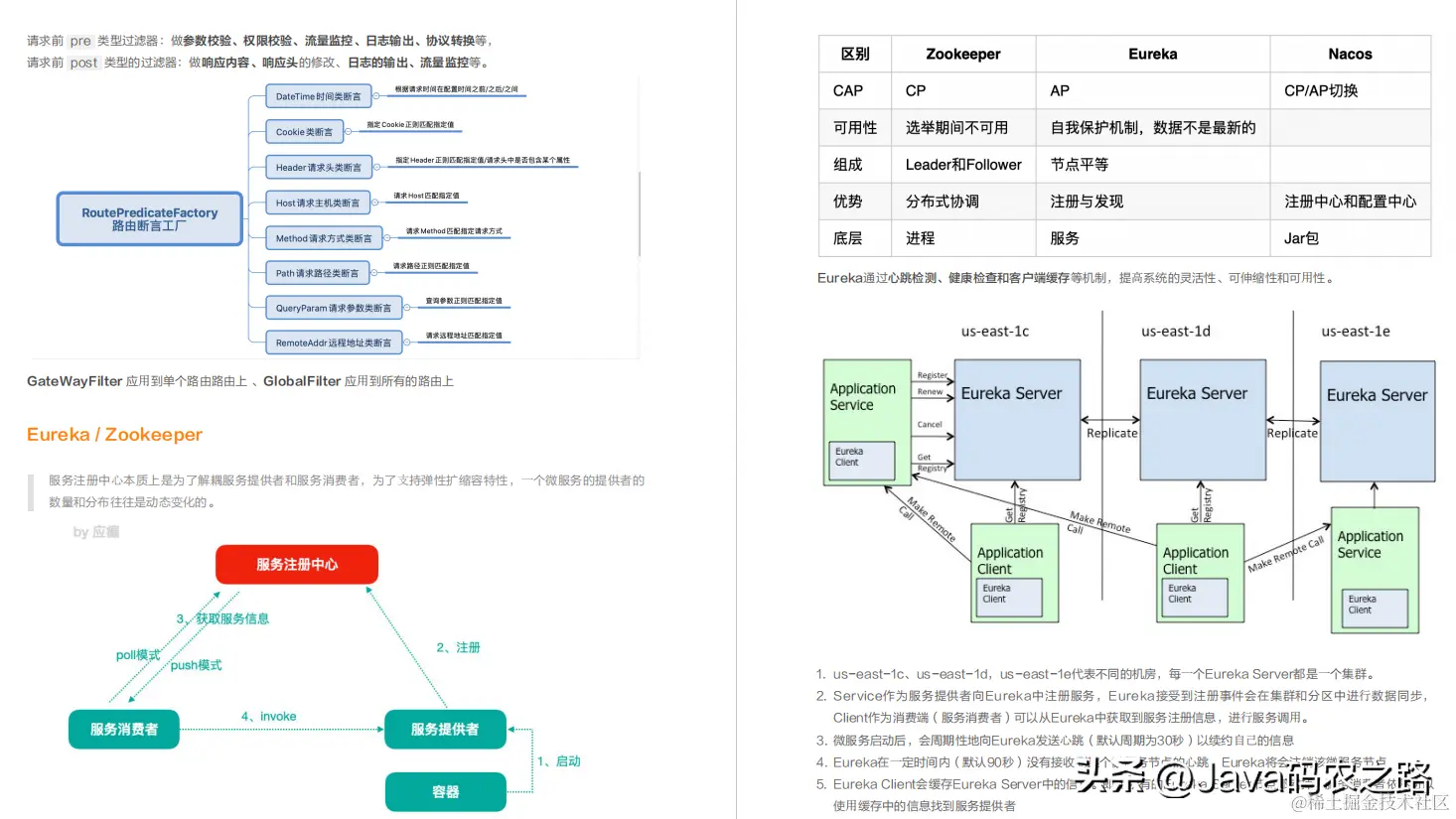Click the GlobalFilter bold term
This screenshot has width=1456, height=819.
[302, 381]
